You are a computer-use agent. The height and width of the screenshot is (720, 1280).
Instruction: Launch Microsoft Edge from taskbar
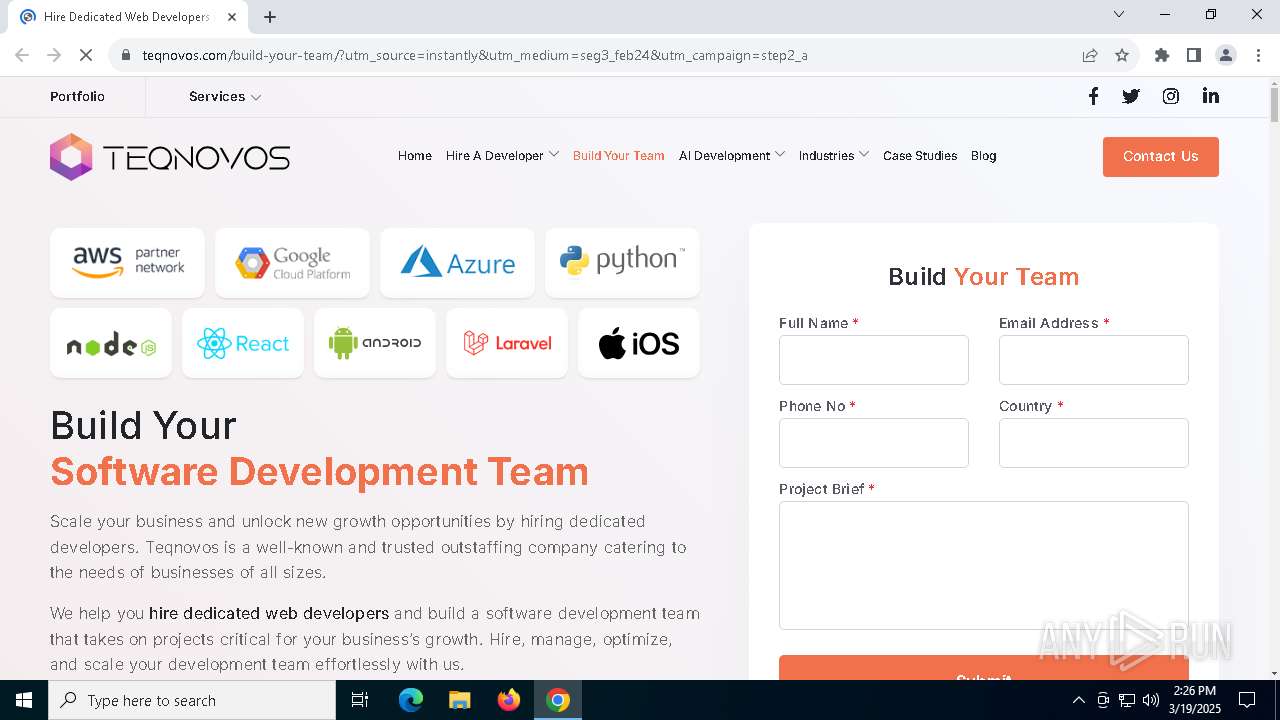[411, 700]
